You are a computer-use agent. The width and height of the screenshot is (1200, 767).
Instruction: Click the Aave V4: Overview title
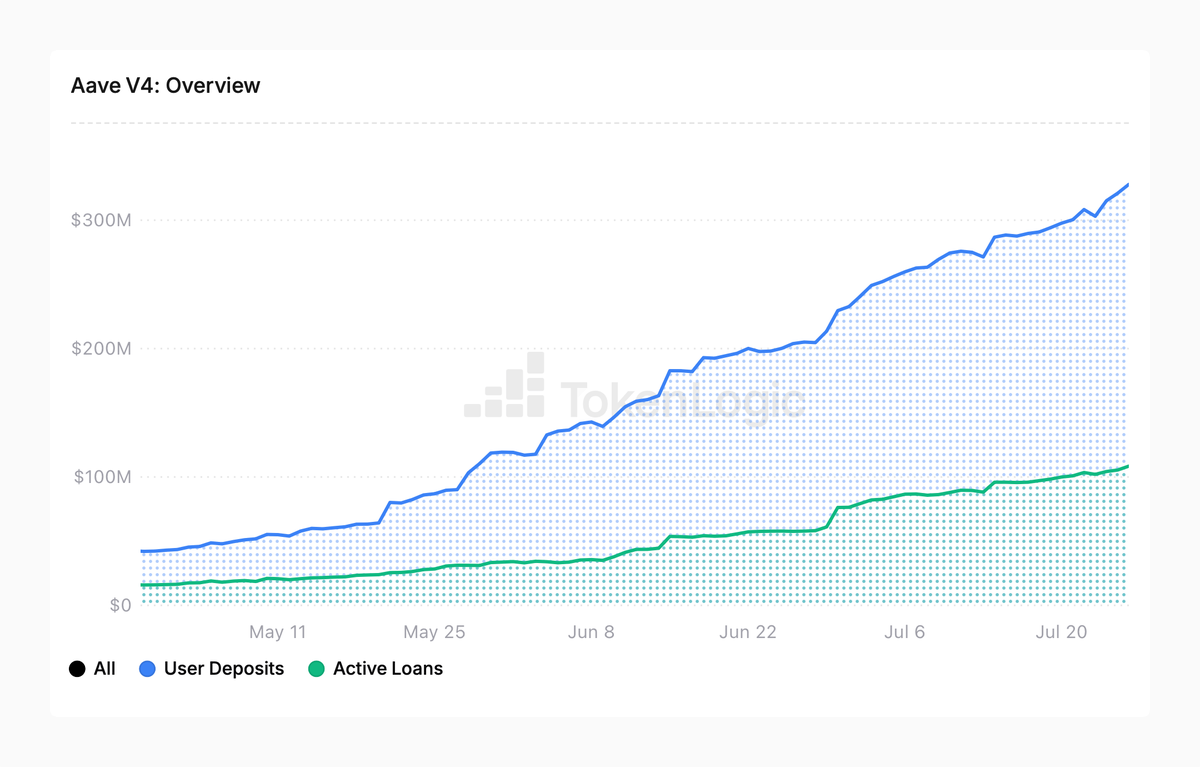tap(165, 86)
